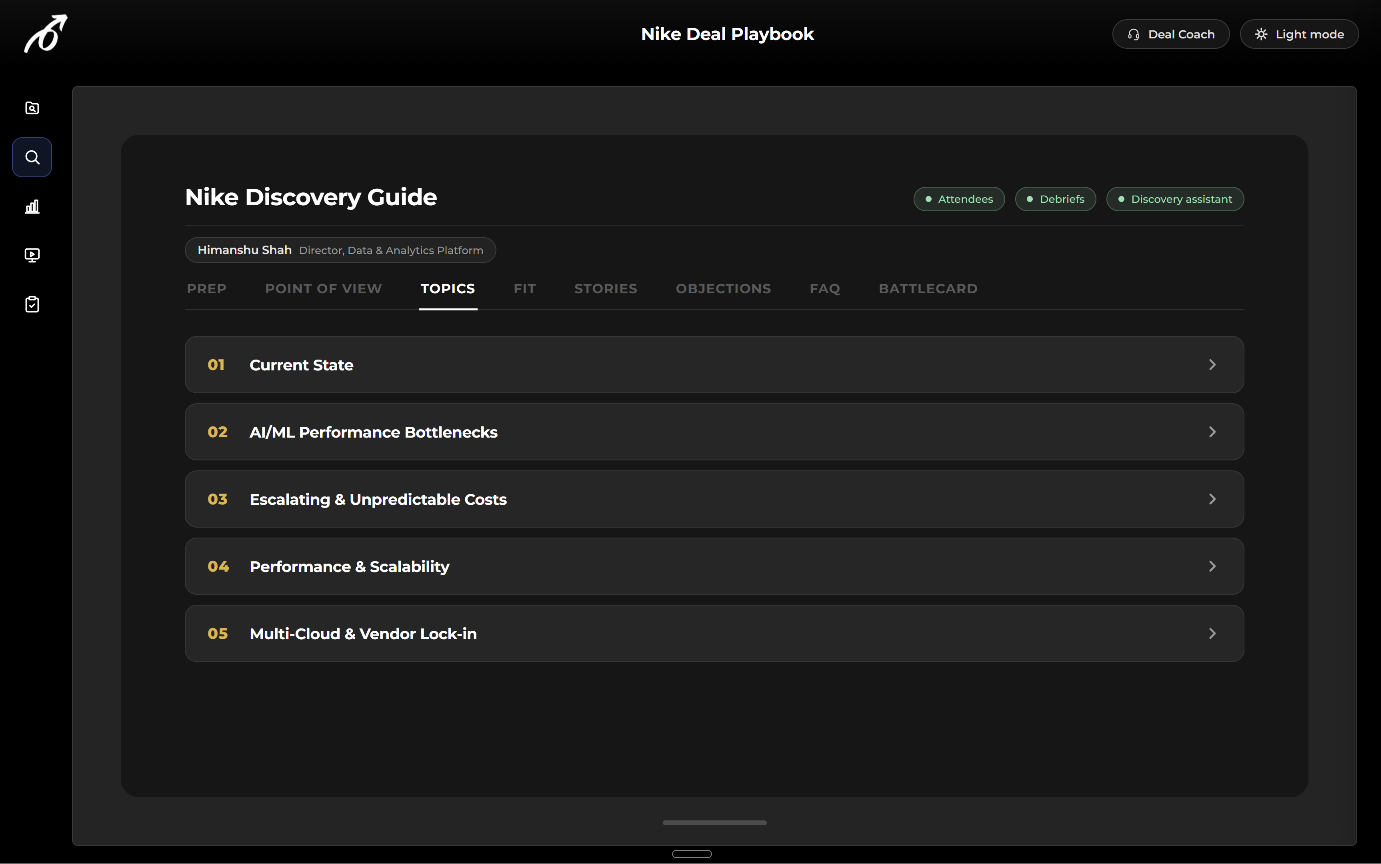This screenshot has height=864, width=1381.
Task: Open the video presentation sidebar icon
Action: [32, 255]
